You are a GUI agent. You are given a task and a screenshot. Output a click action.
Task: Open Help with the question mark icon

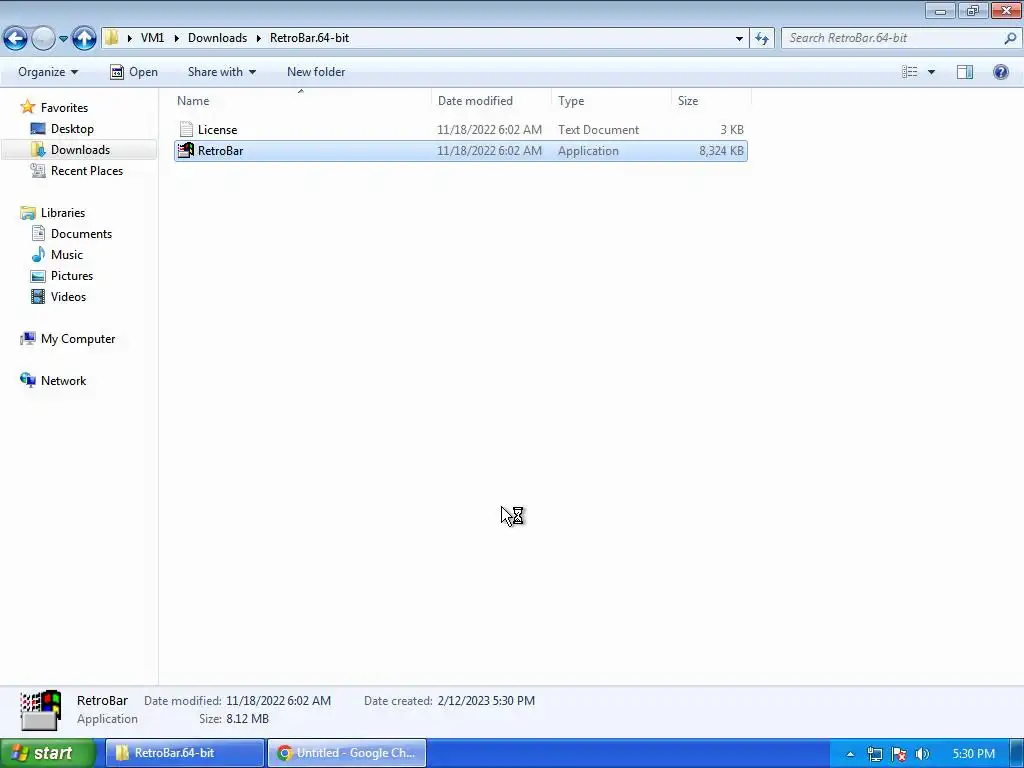click(x=1000, y=72)
